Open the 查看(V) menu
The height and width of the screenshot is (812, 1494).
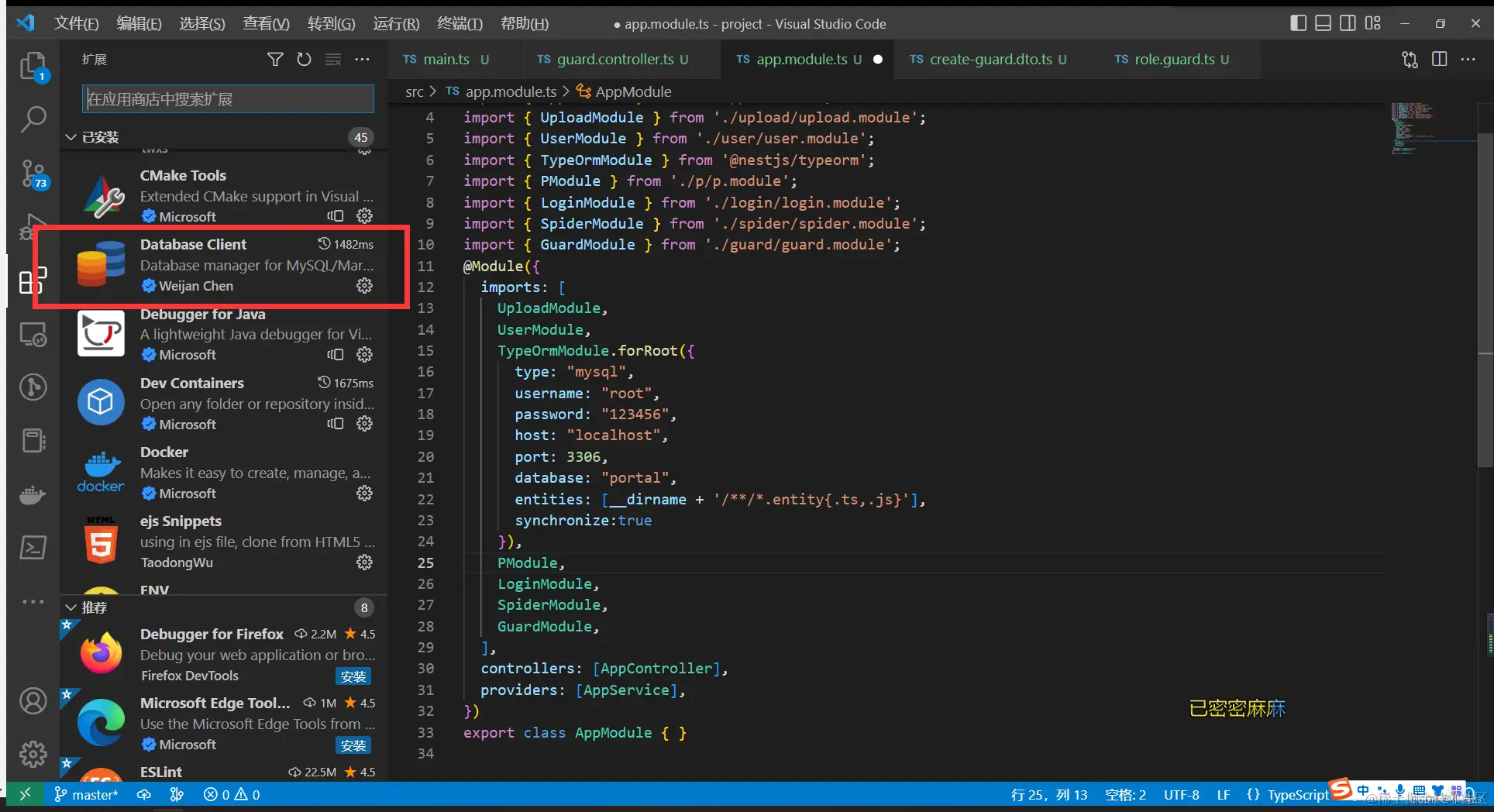(x=266, y=23)
